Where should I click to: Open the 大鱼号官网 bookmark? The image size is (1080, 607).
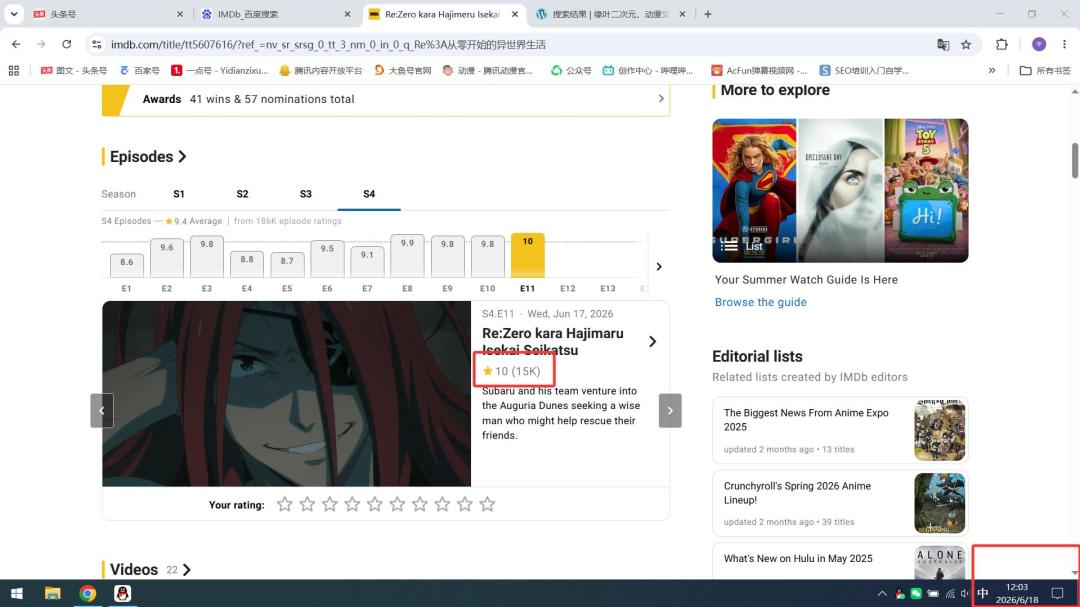pos(402,70)
